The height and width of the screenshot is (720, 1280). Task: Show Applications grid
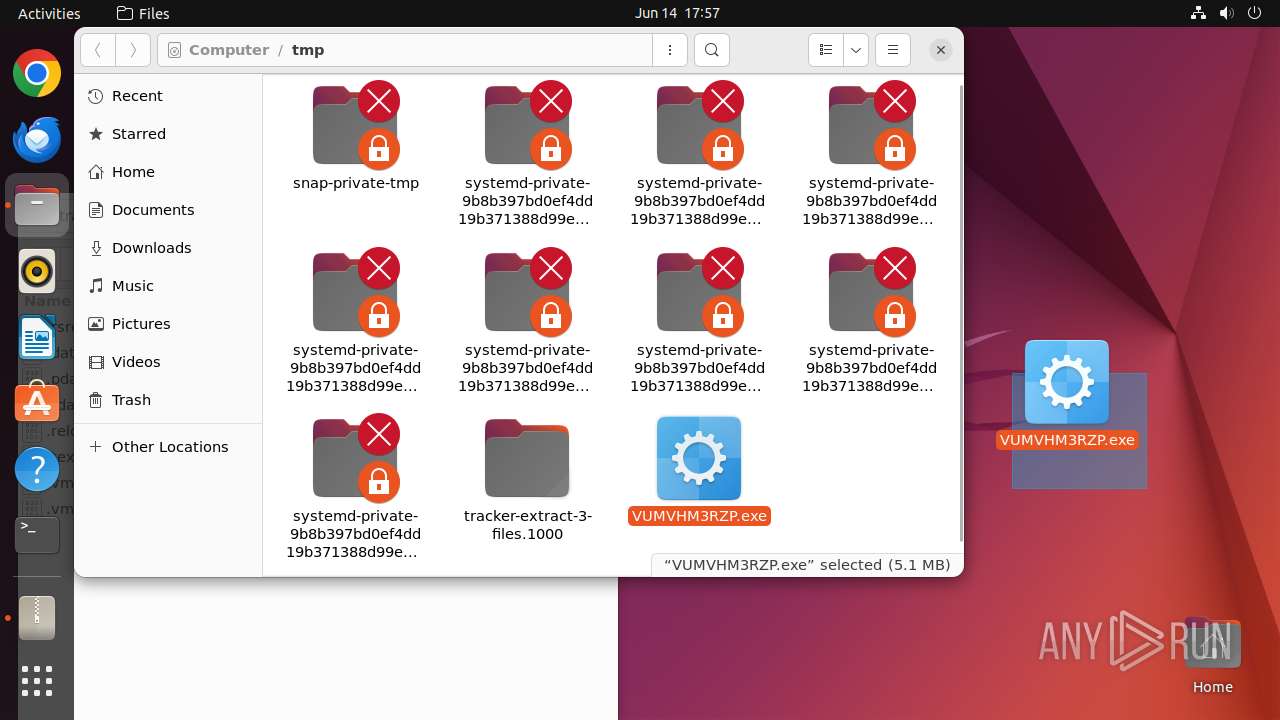coord(37,681)
